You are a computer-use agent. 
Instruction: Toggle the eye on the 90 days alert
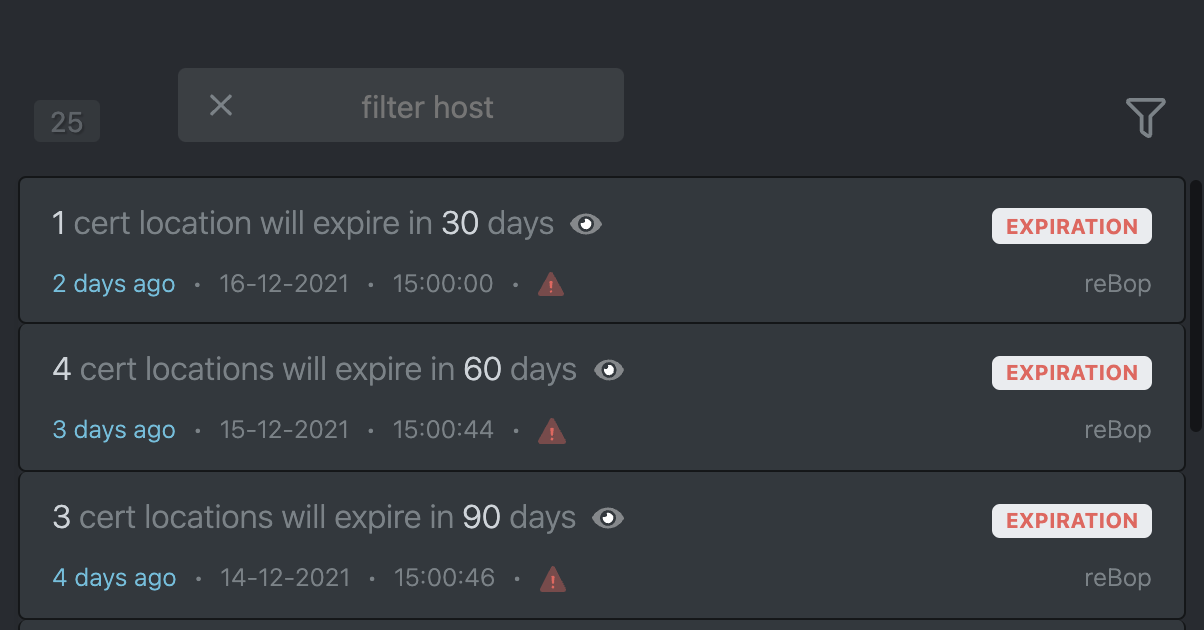point(609,518)
